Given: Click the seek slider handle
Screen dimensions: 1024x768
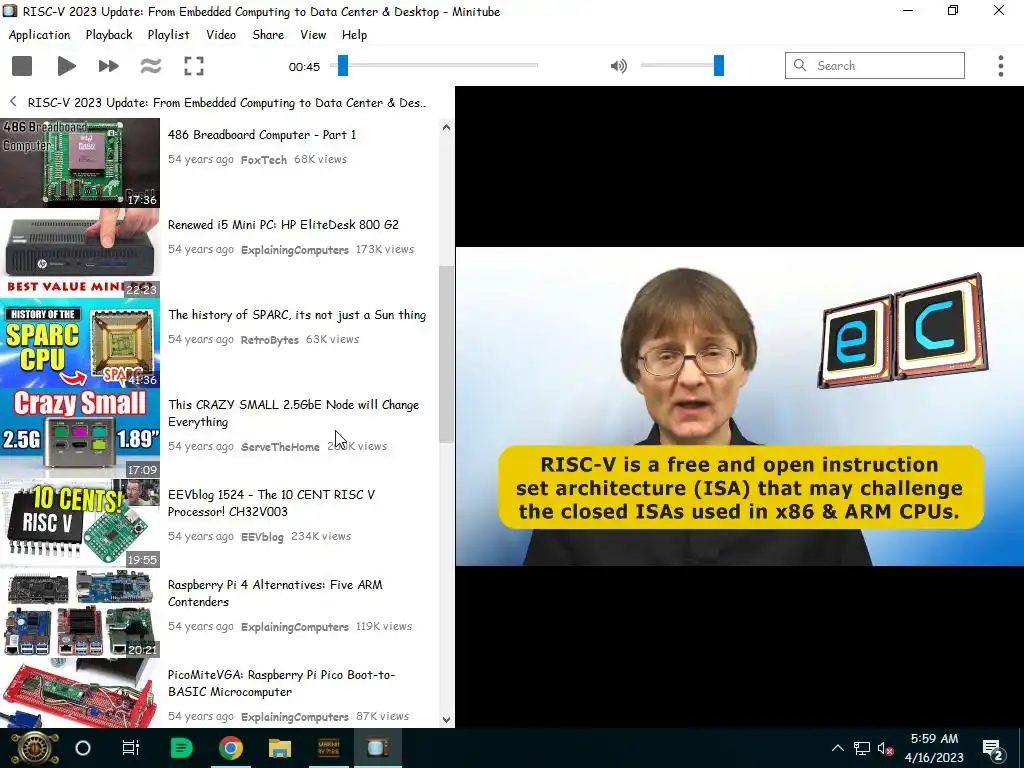Looking at the screenshot, I should coord(343,65).
